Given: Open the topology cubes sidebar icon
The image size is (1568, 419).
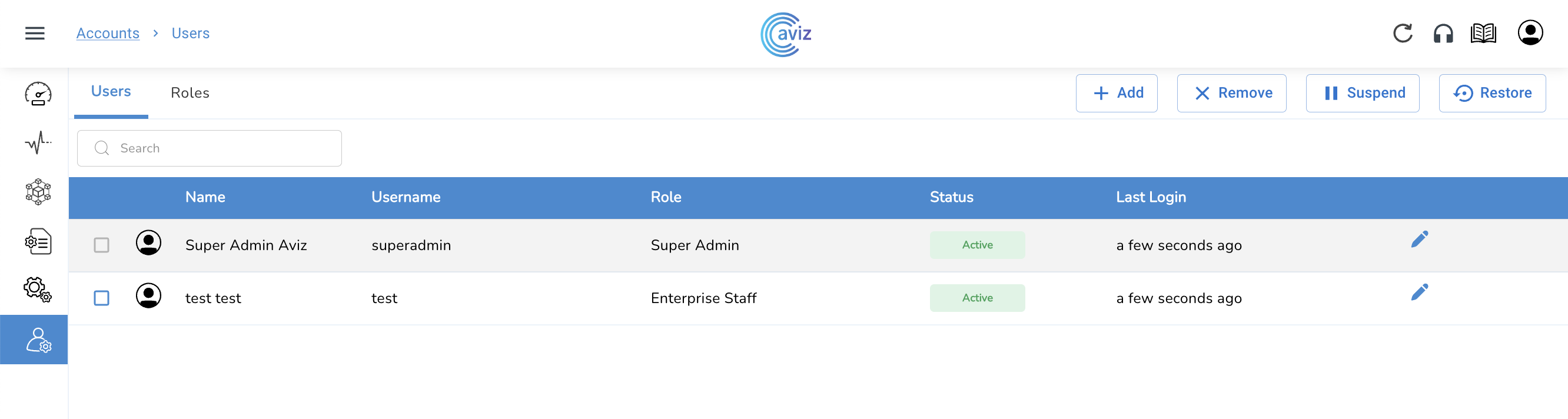Looking at the screenshot, I should 38,192.
